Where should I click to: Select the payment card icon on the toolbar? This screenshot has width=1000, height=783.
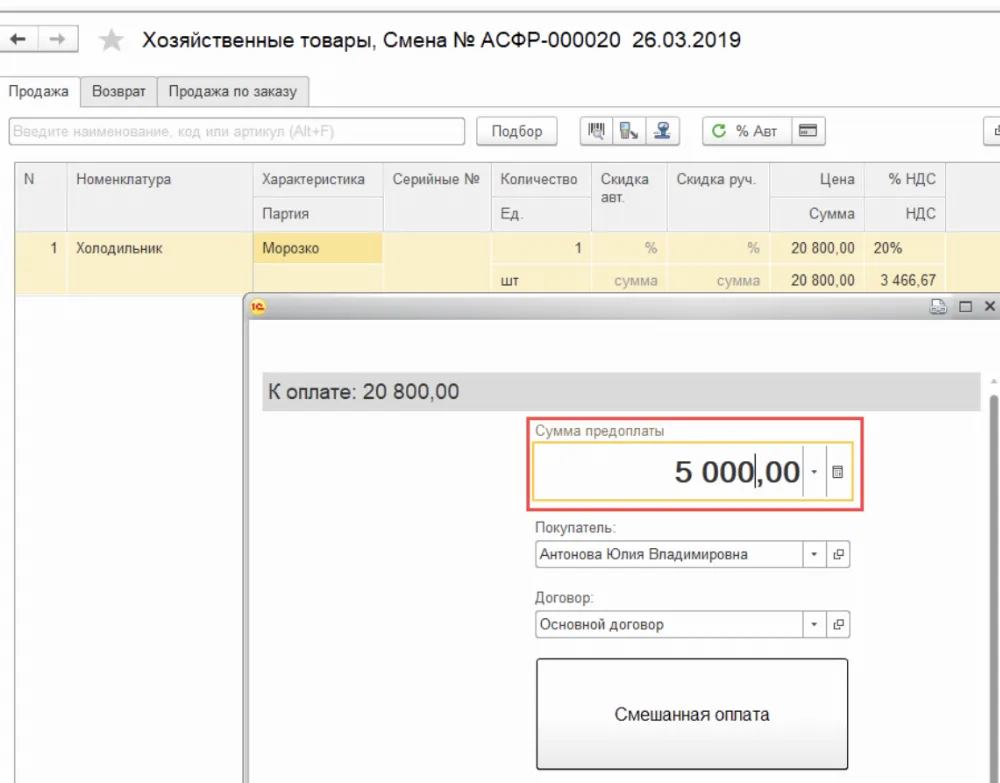point(808,131)
